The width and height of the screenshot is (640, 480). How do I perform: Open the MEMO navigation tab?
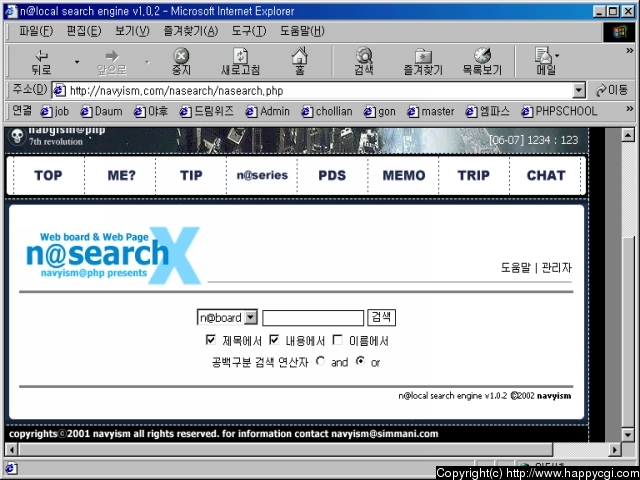tap(404, 176)
